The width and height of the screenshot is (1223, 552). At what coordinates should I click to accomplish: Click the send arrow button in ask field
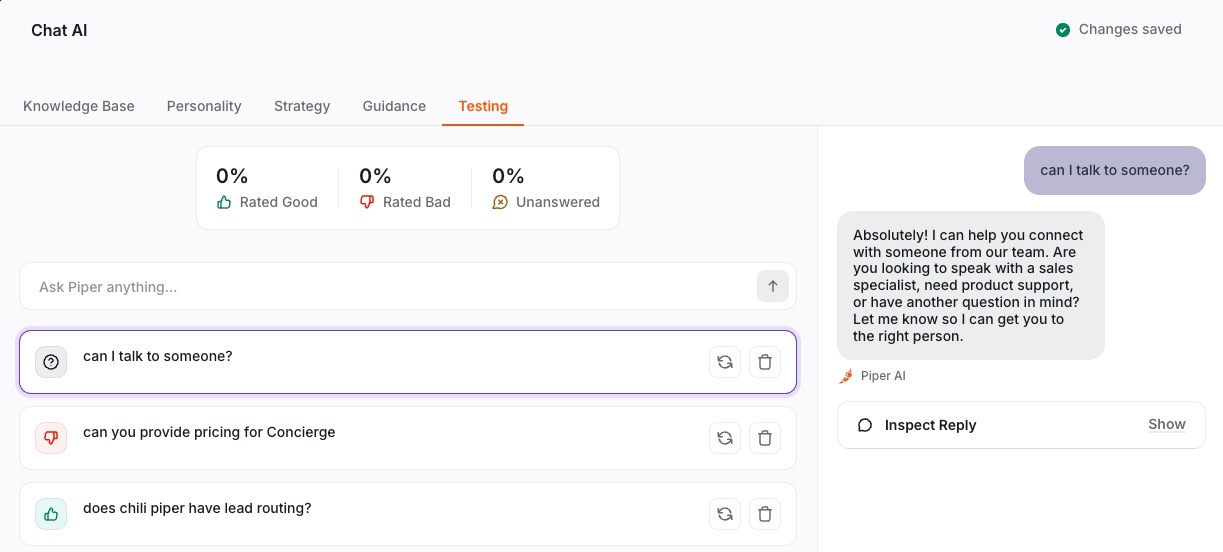click(772, 287)
